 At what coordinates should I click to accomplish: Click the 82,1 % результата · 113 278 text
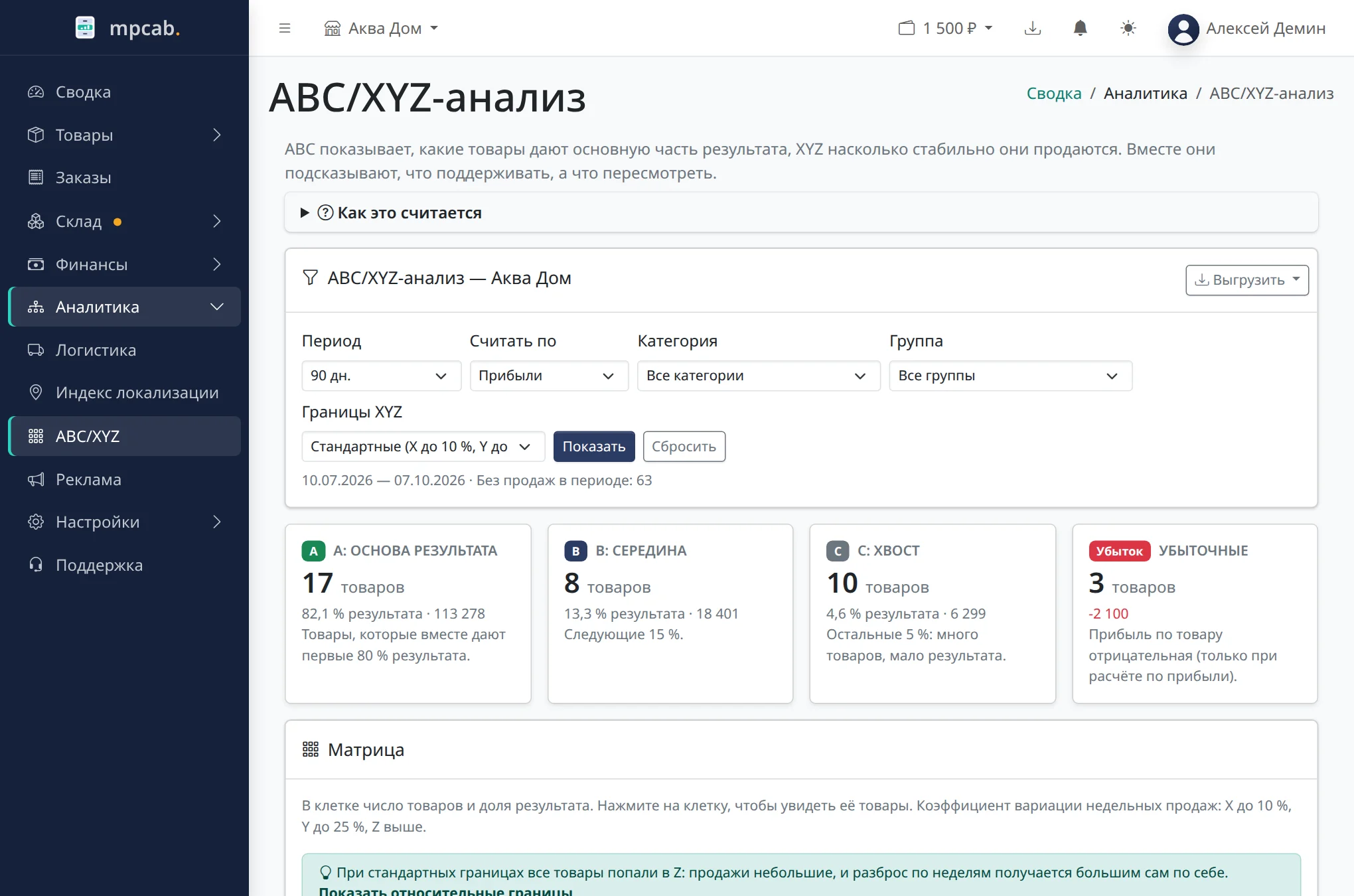pyautogui.click(x=394, y=614)
